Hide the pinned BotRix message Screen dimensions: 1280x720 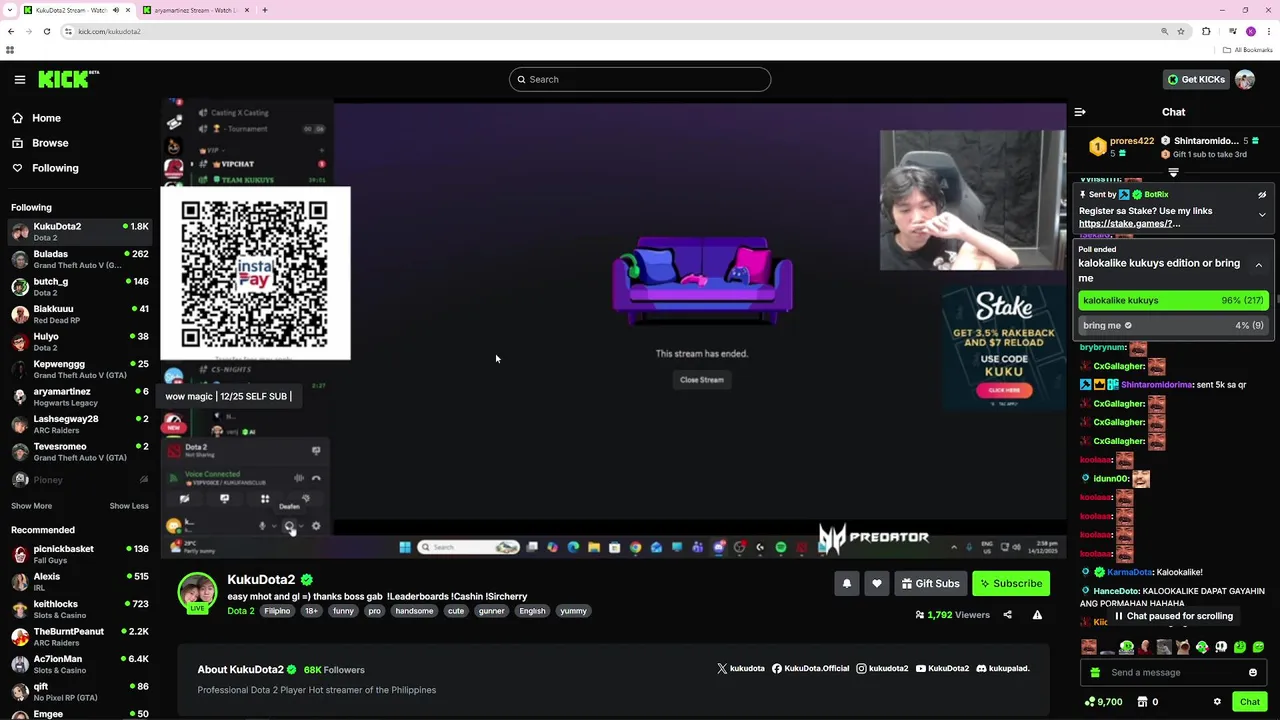pos(1262,195)
